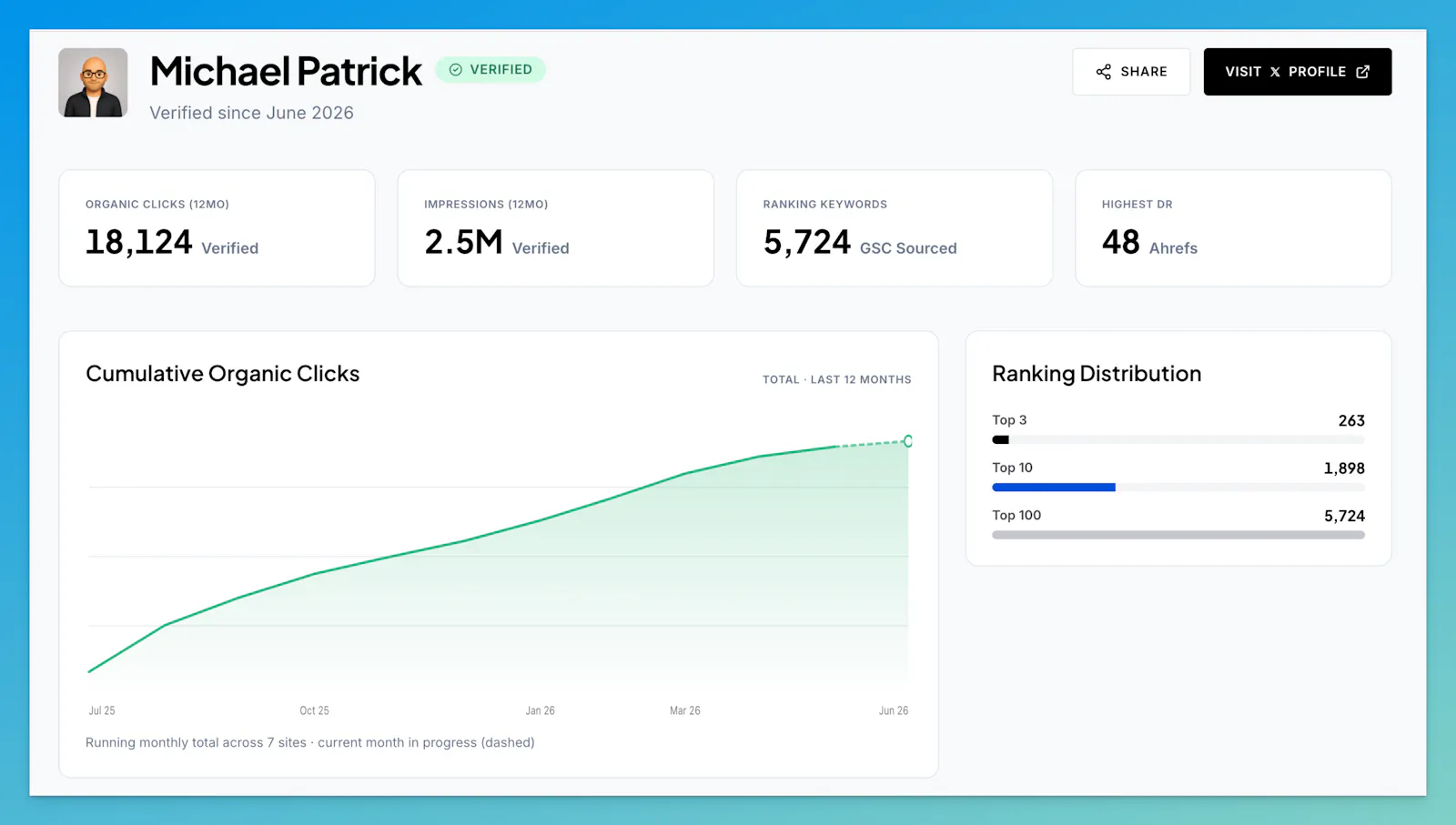Click the Top 100 progress bar

point(1178,535)
